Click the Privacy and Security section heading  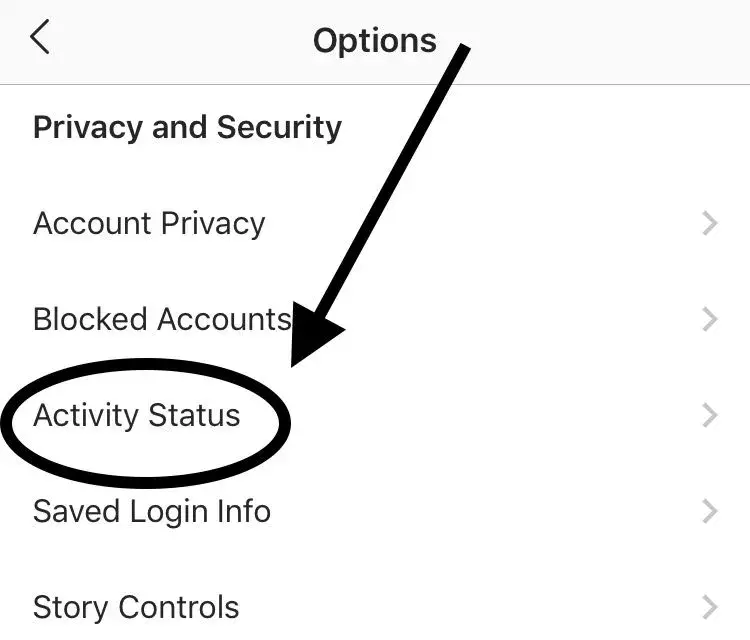(x=187, y=128)
